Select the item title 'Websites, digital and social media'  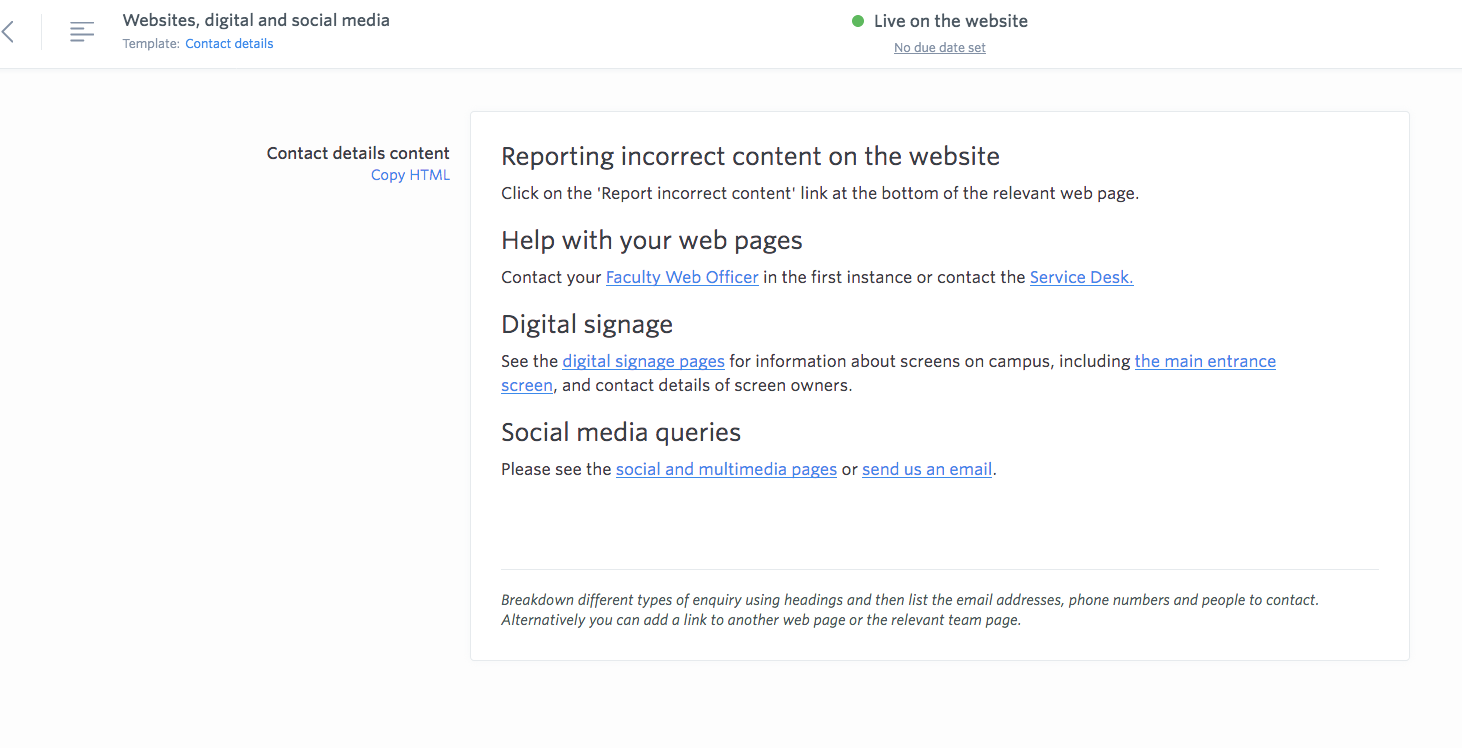(x=256, y=20)
